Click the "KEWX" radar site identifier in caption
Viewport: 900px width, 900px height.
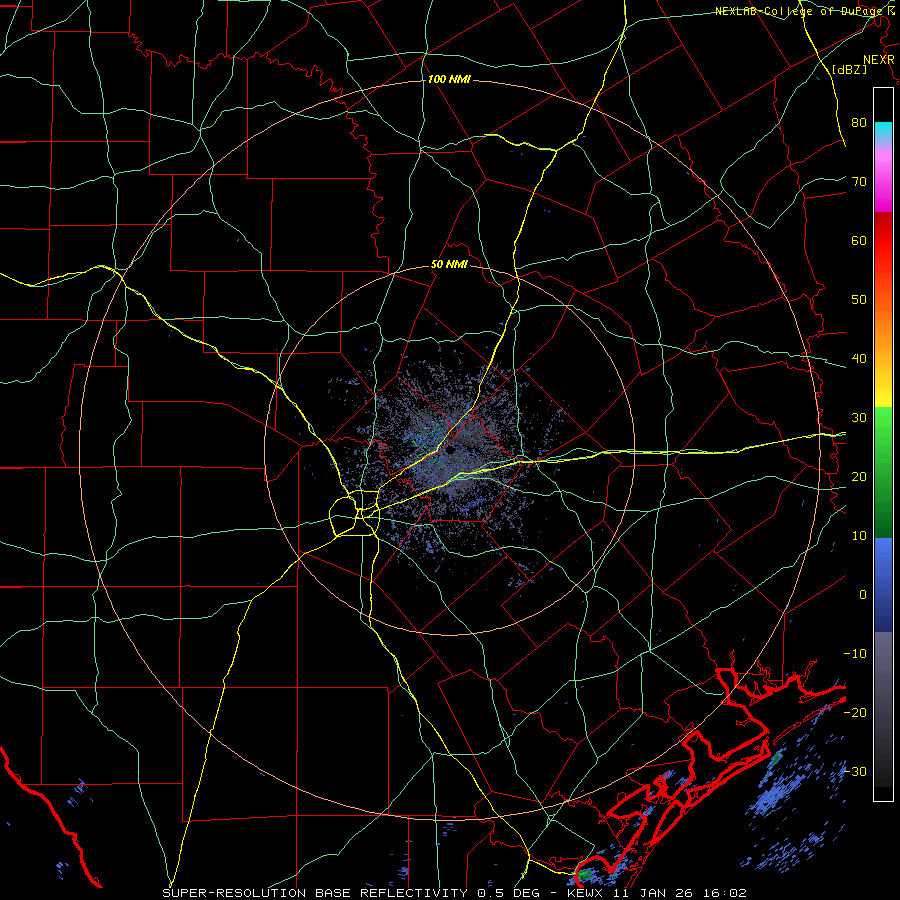coord(587,893)
